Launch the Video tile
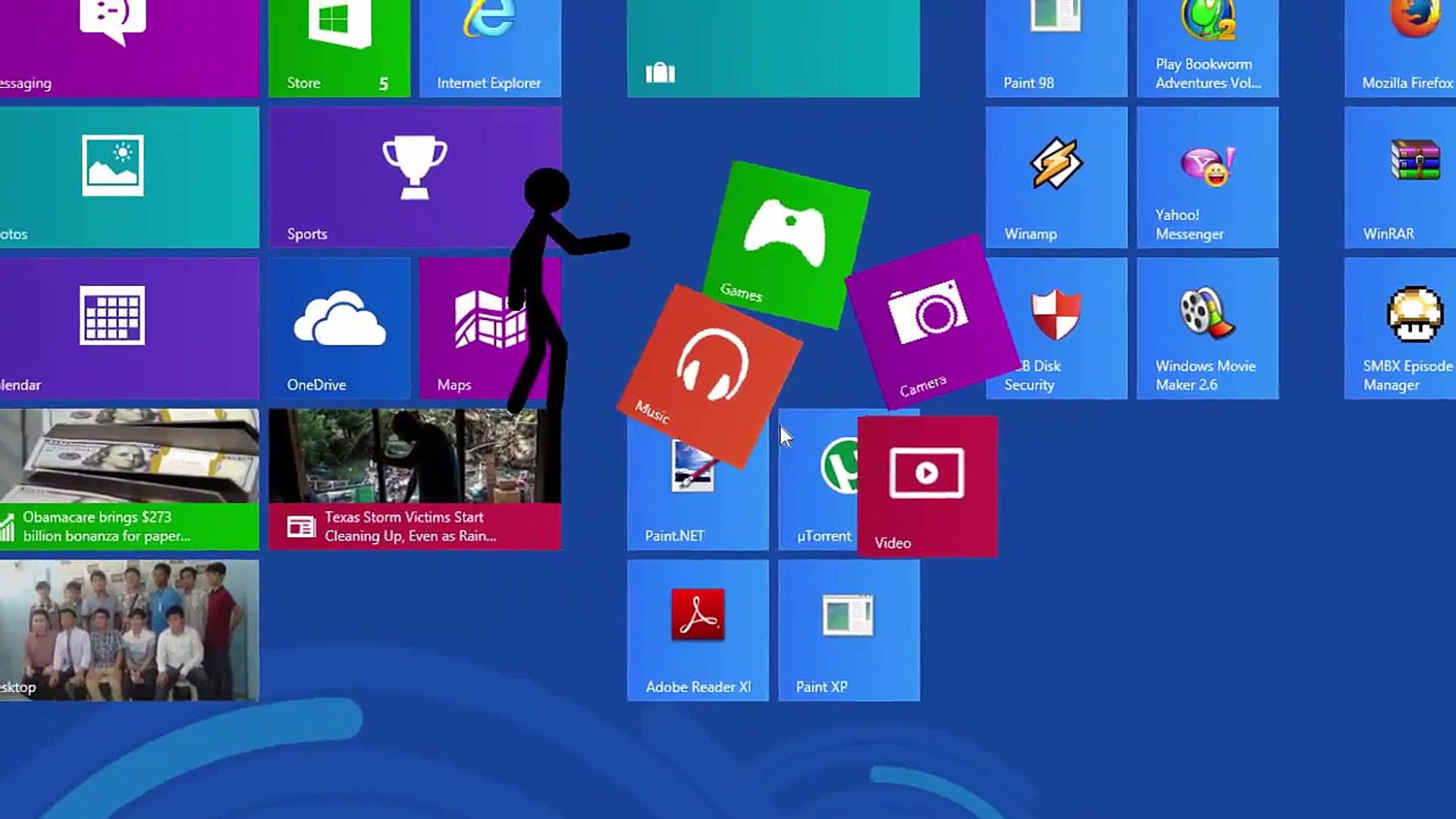The width and height of the screenshot is (1456, 819). point(927,485)
